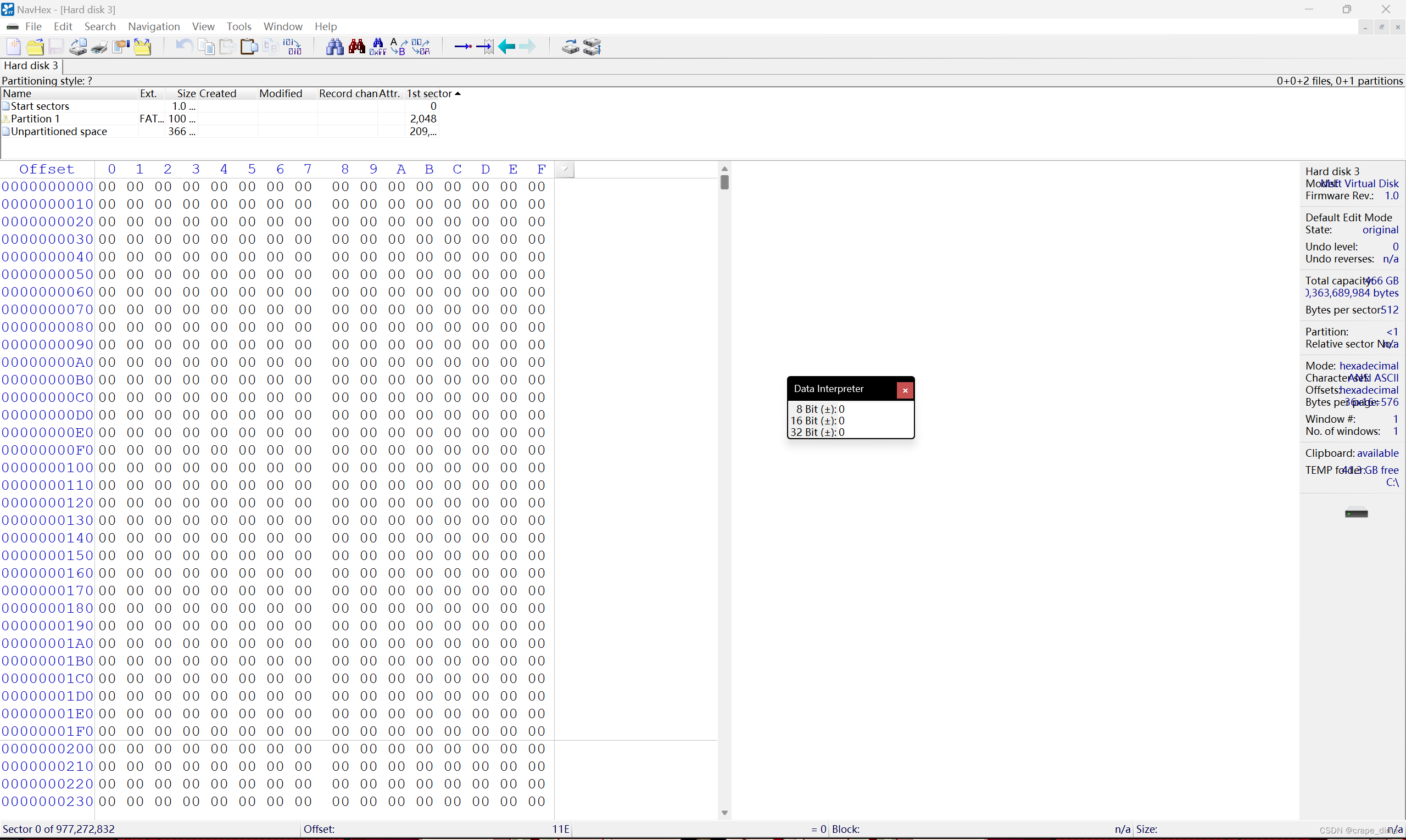The height and width of the screenshot is (840, 1406).
Task: Click the Go to offset arrow icon
Action: tap(462, 47)
